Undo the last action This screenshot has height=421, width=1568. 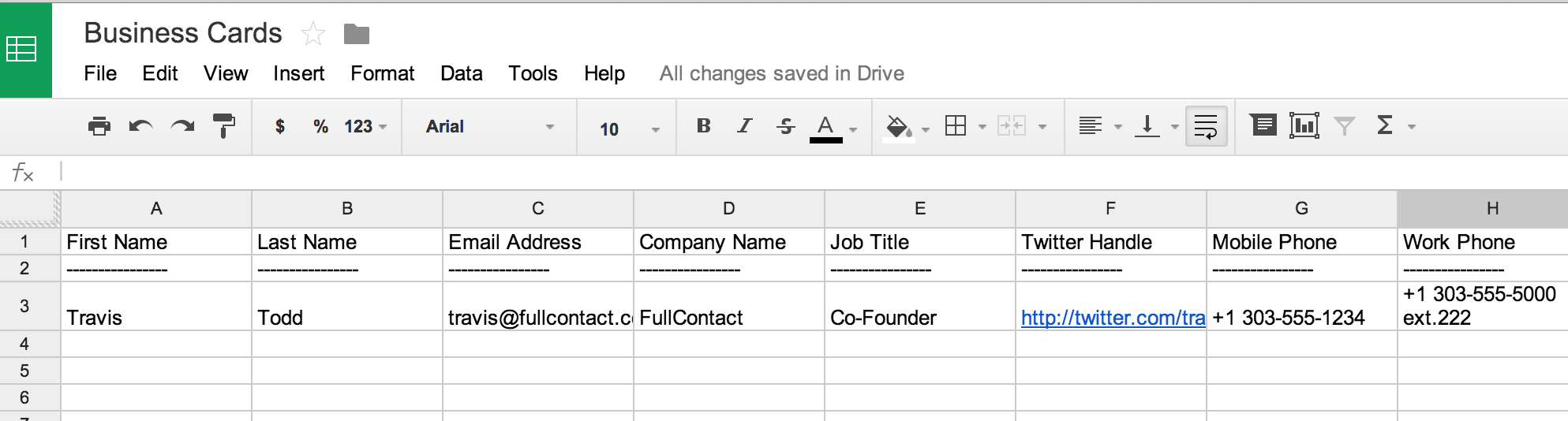point(140,126)
